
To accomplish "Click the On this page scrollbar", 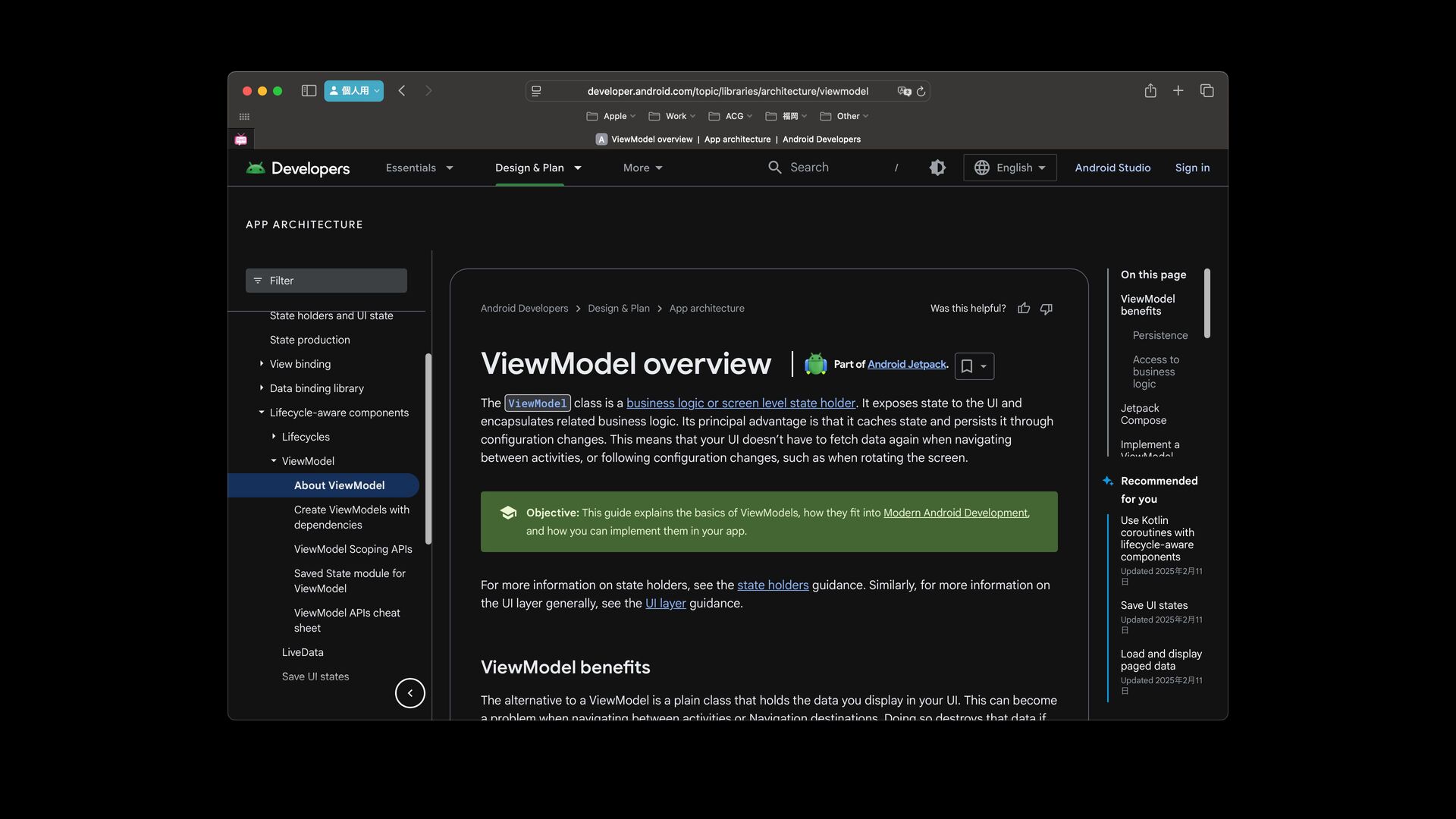I will pos(1207,303).
